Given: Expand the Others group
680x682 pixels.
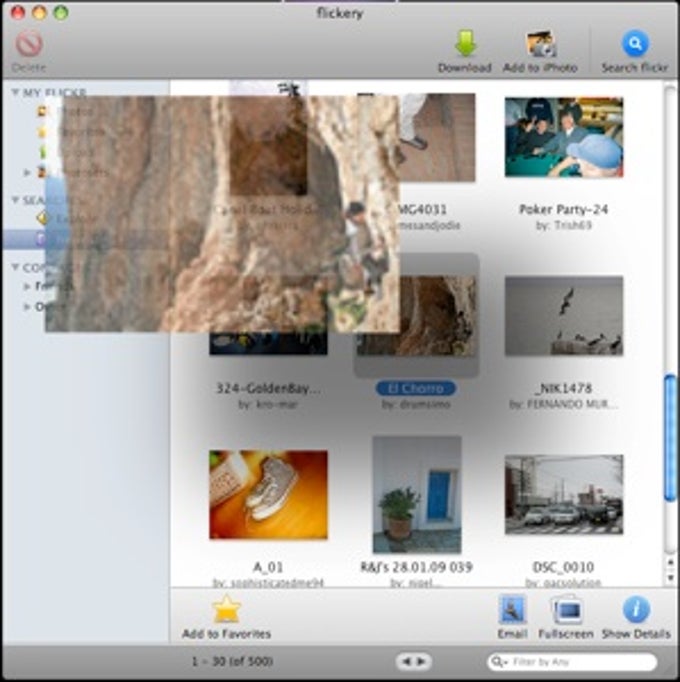Looking at the screenshot, I should point(27,307).
